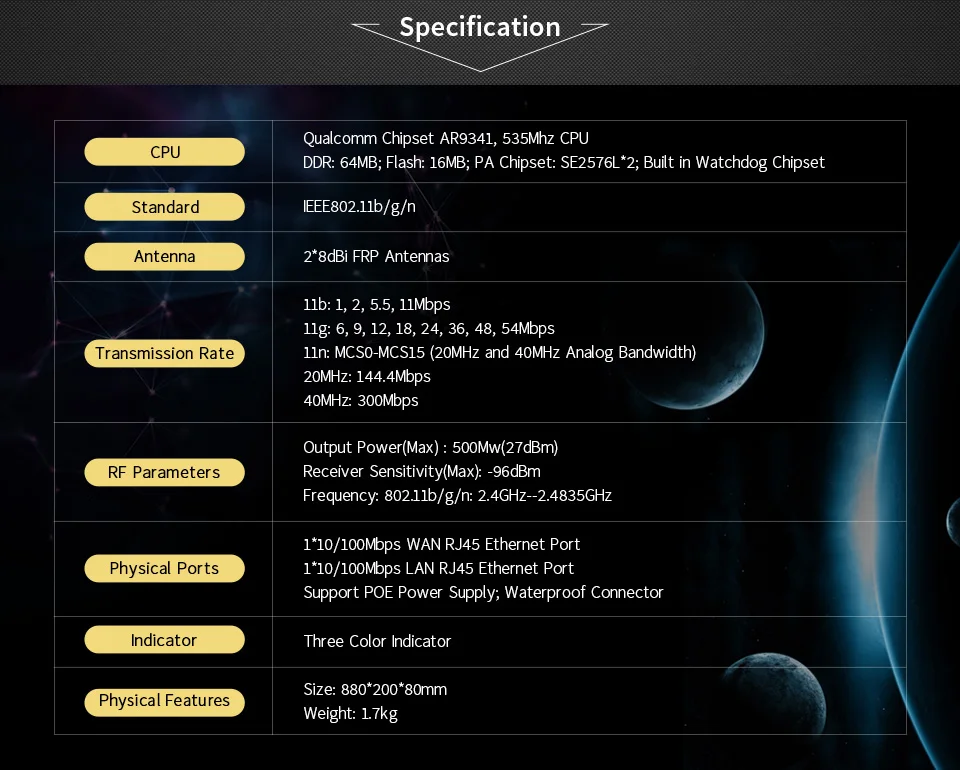Click text '20MHz: 144.4Mbps'
Image resolution: width=960 pixels, height=770 pixels.
367,376
